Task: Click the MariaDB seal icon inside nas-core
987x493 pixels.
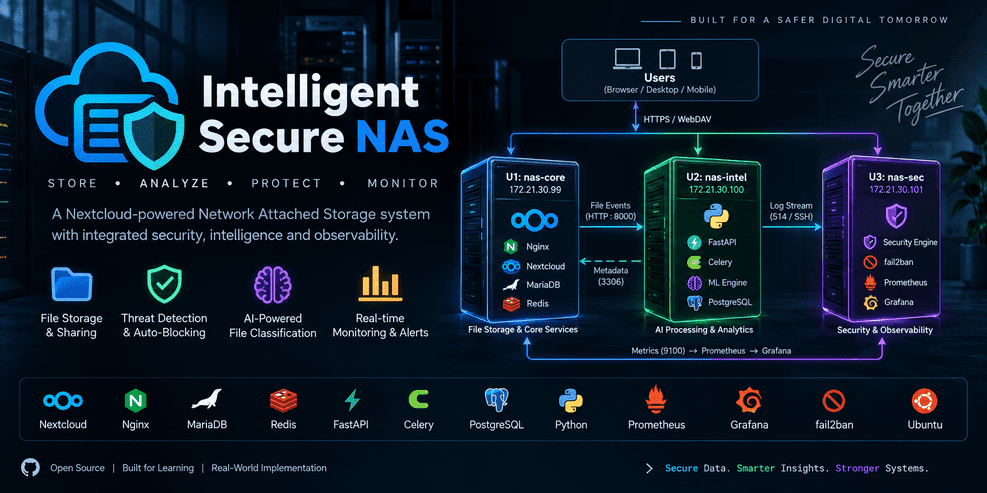Action: [510, 285]
